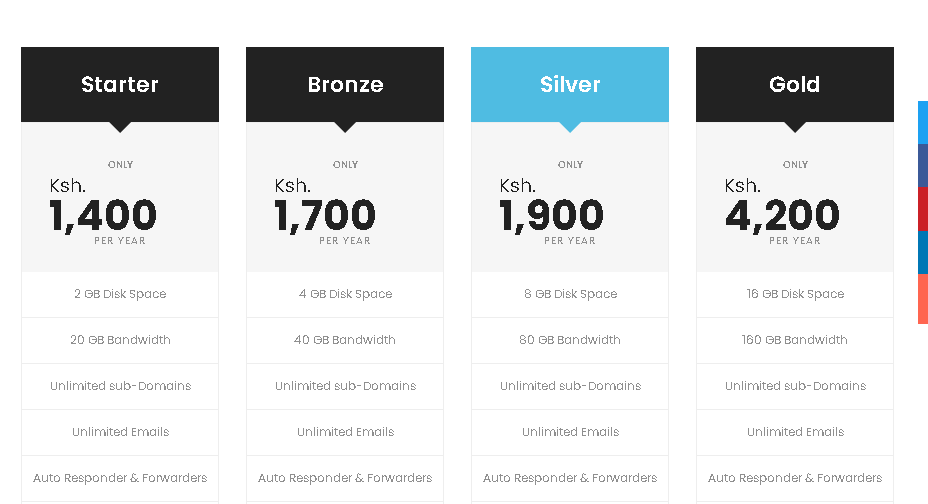Click the 40 GB Bandwidth feature row
The width and height of the screenshot is (928, 504).
pos(345,340)
